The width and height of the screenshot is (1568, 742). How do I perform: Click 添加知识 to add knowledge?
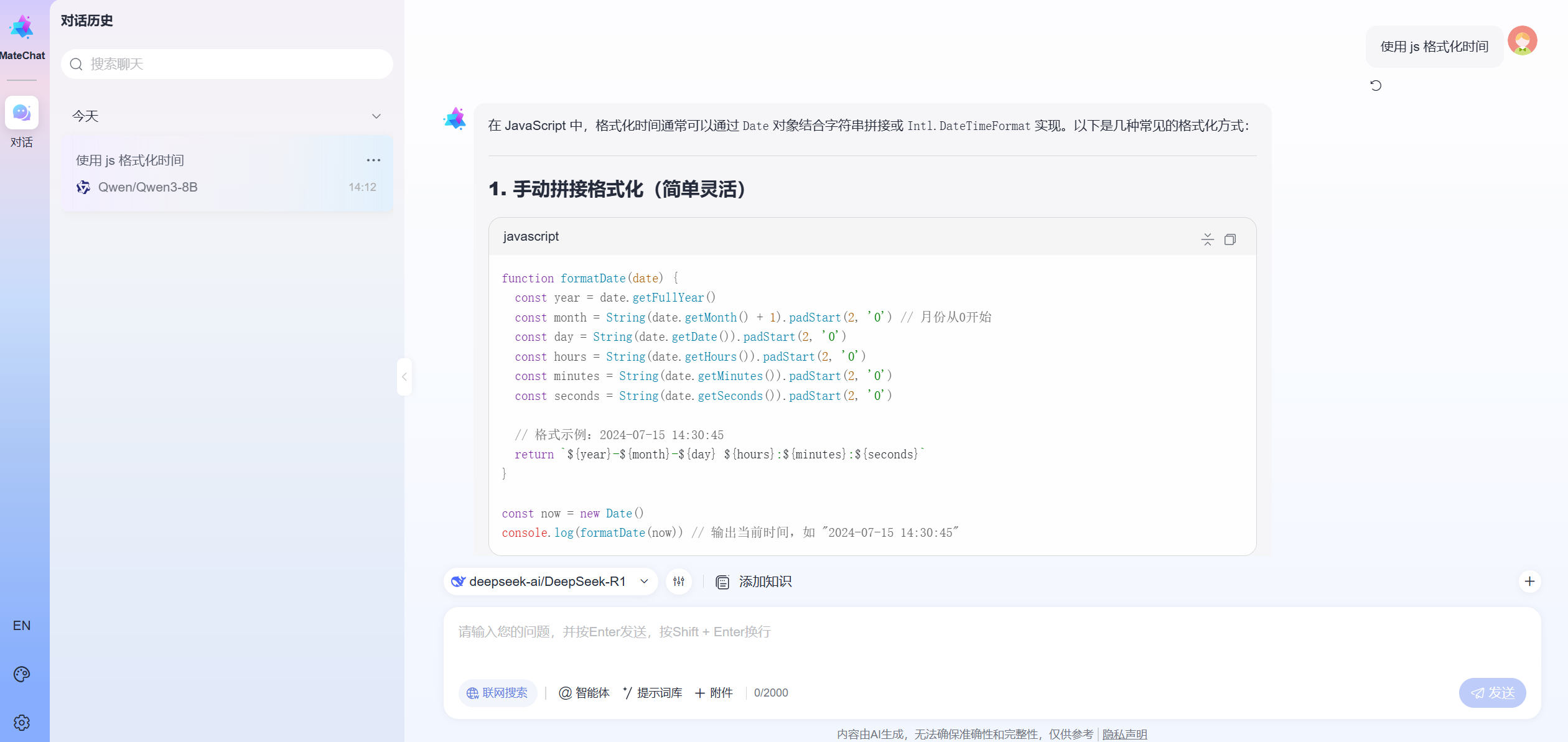(x=754, y=582)
